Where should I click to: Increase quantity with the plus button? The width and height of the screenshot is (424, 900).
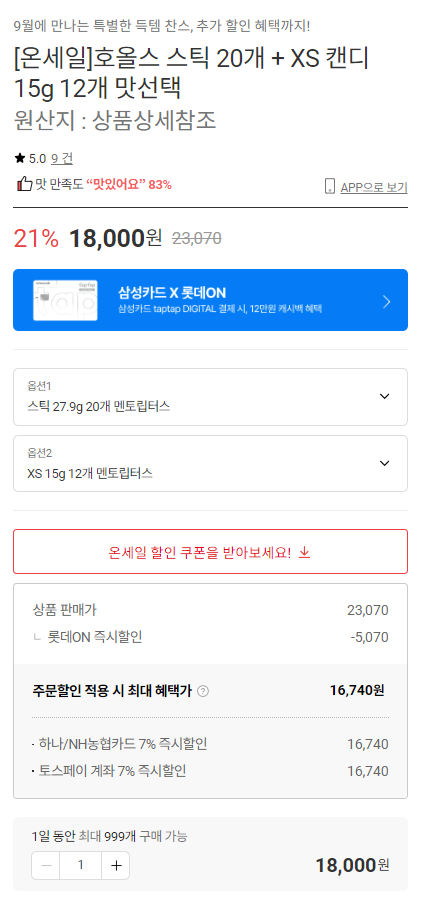pos(116,866)
